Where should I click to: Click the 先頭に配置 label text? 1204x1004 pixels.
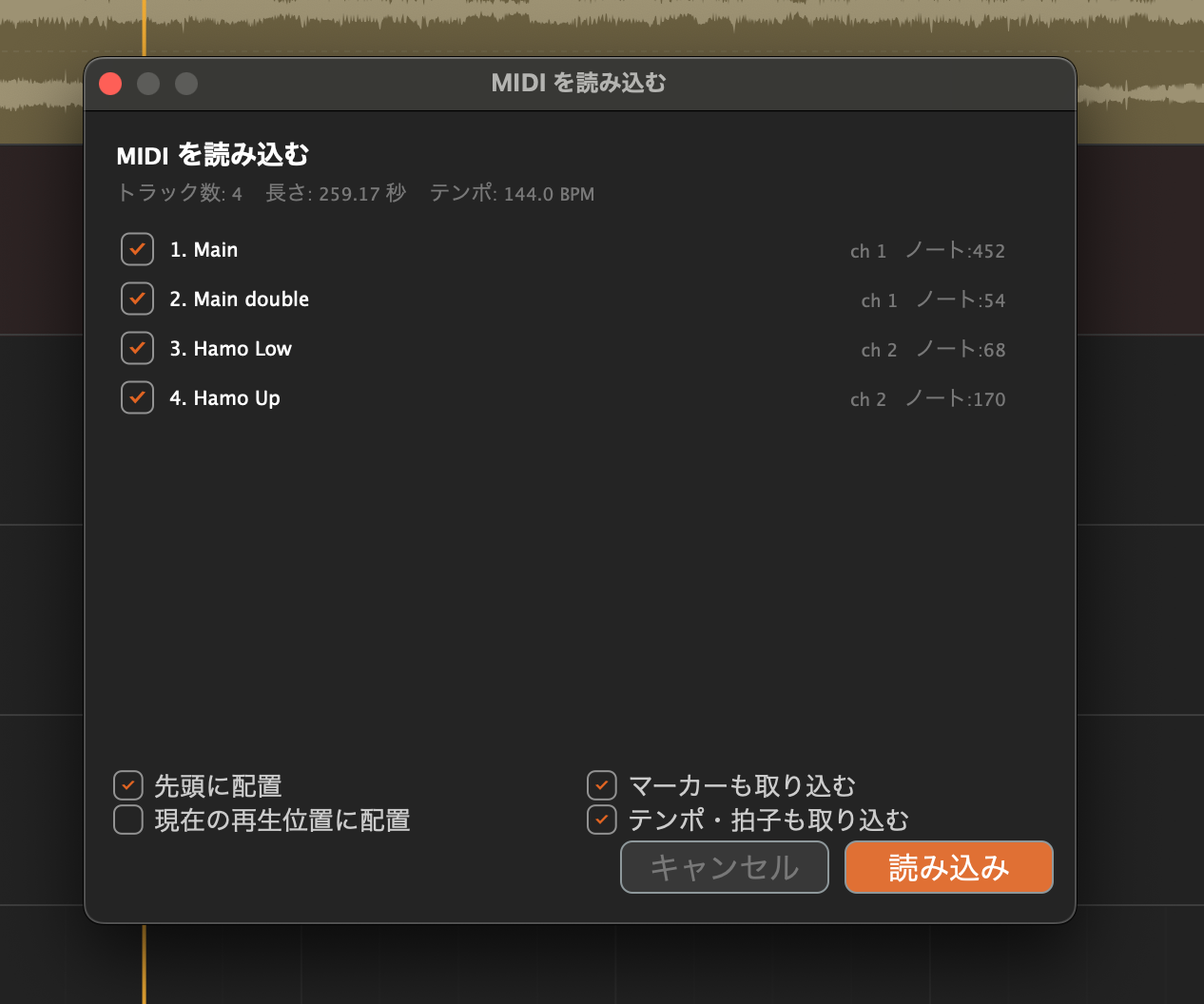click(x=218, y=786)
